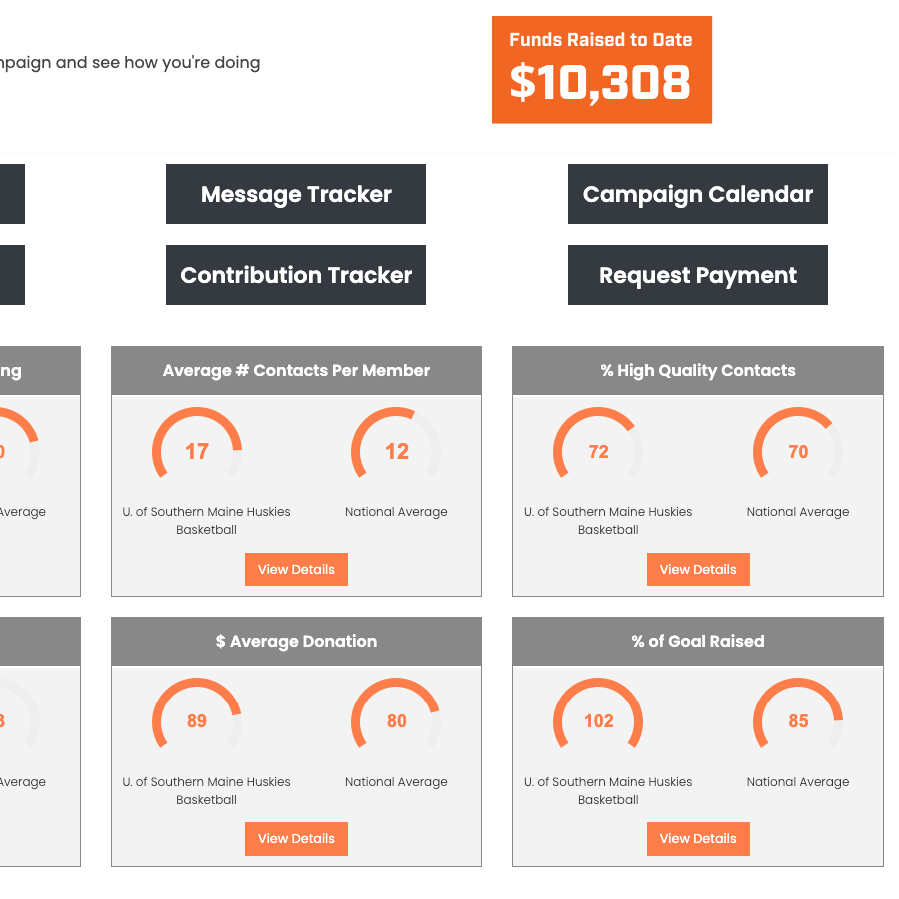This screenshot has height=899, width=899.
Task: Click the Request Payment button
Action: click(x=697, y=275)
